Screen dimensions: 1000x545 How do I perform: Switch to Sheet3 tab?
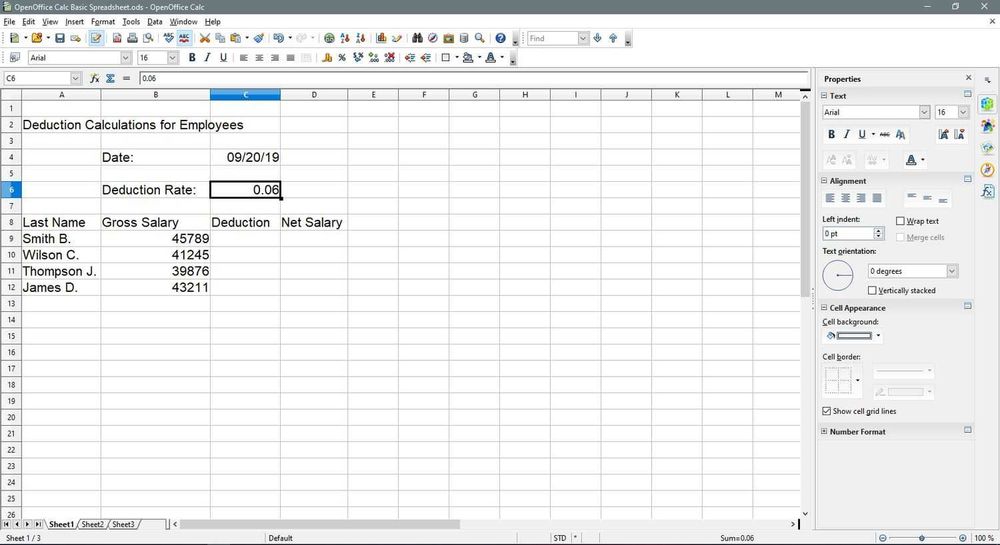pos(123,525)
